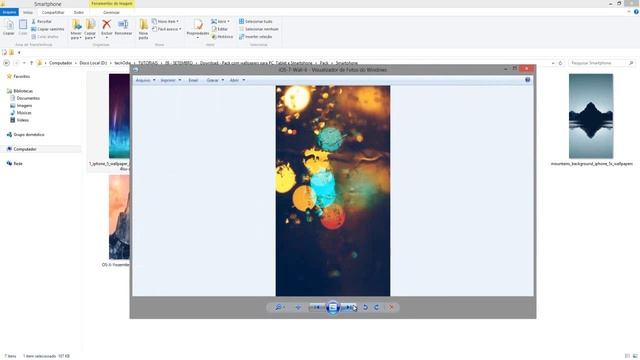The image size is (640, 360).
Task: Click Recortar in Explorer ribbon
Action: tap(42, 21)
